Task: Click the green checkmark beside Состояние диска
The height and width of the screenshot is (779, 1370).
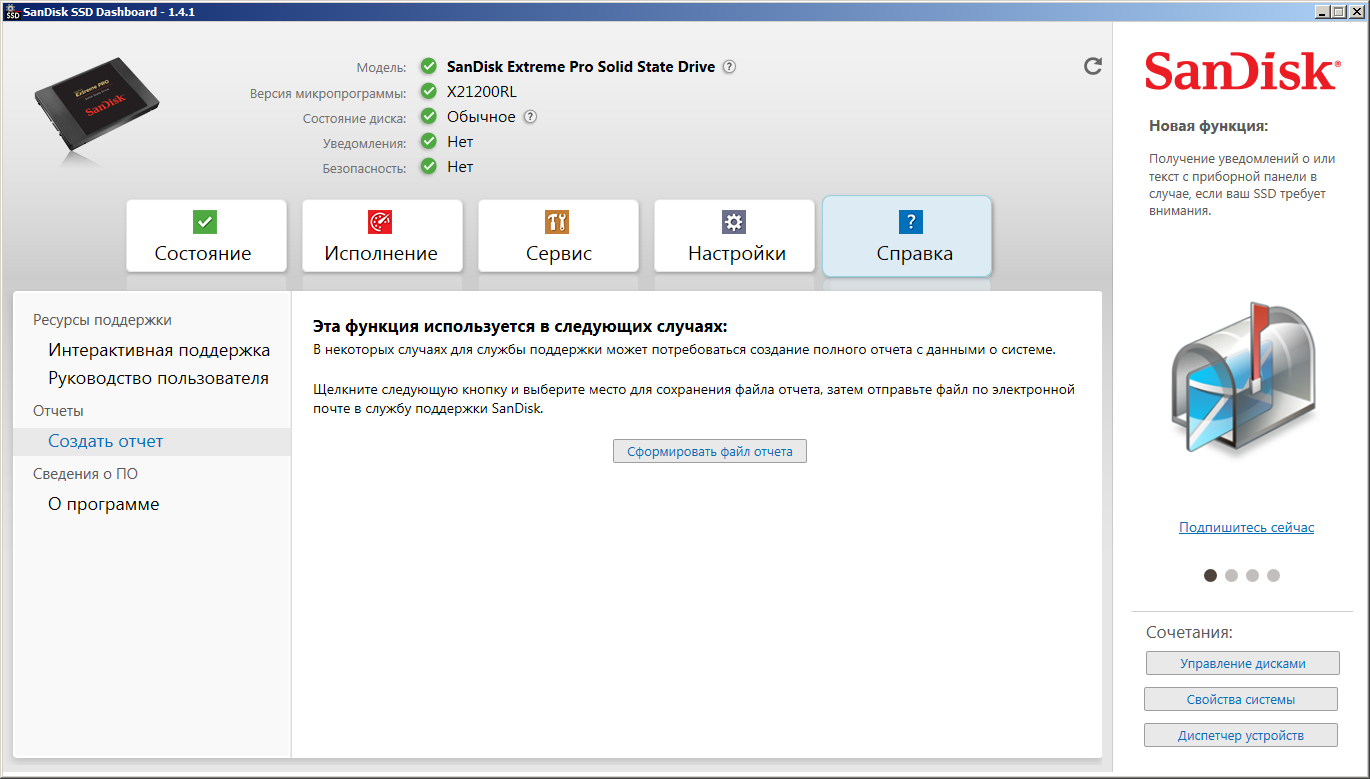Action: (x=429, y=117)
